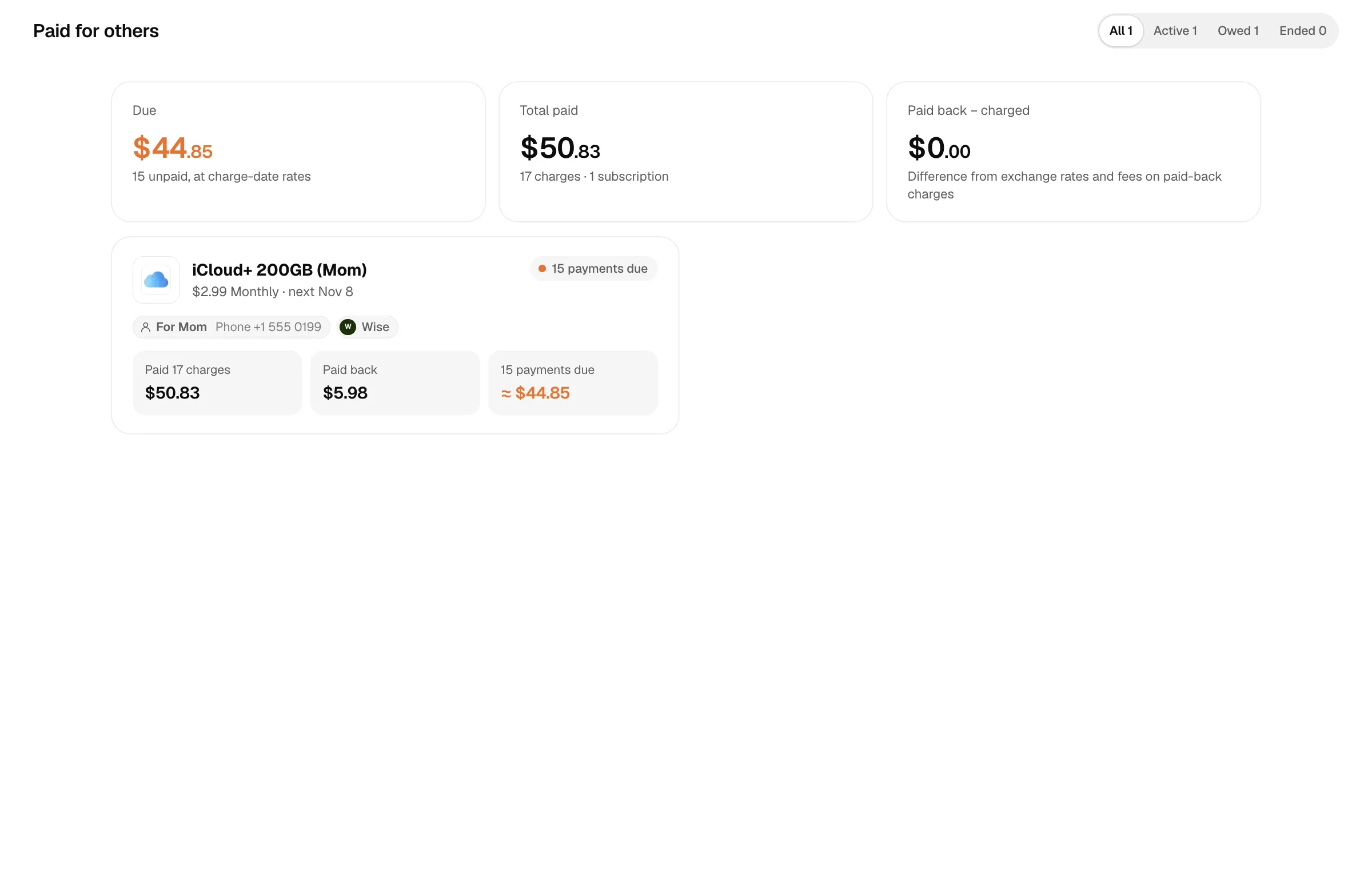Click the person icon beside For Mom
The width and height of the screenshot is (1372, 892).
tap(145, 327)
